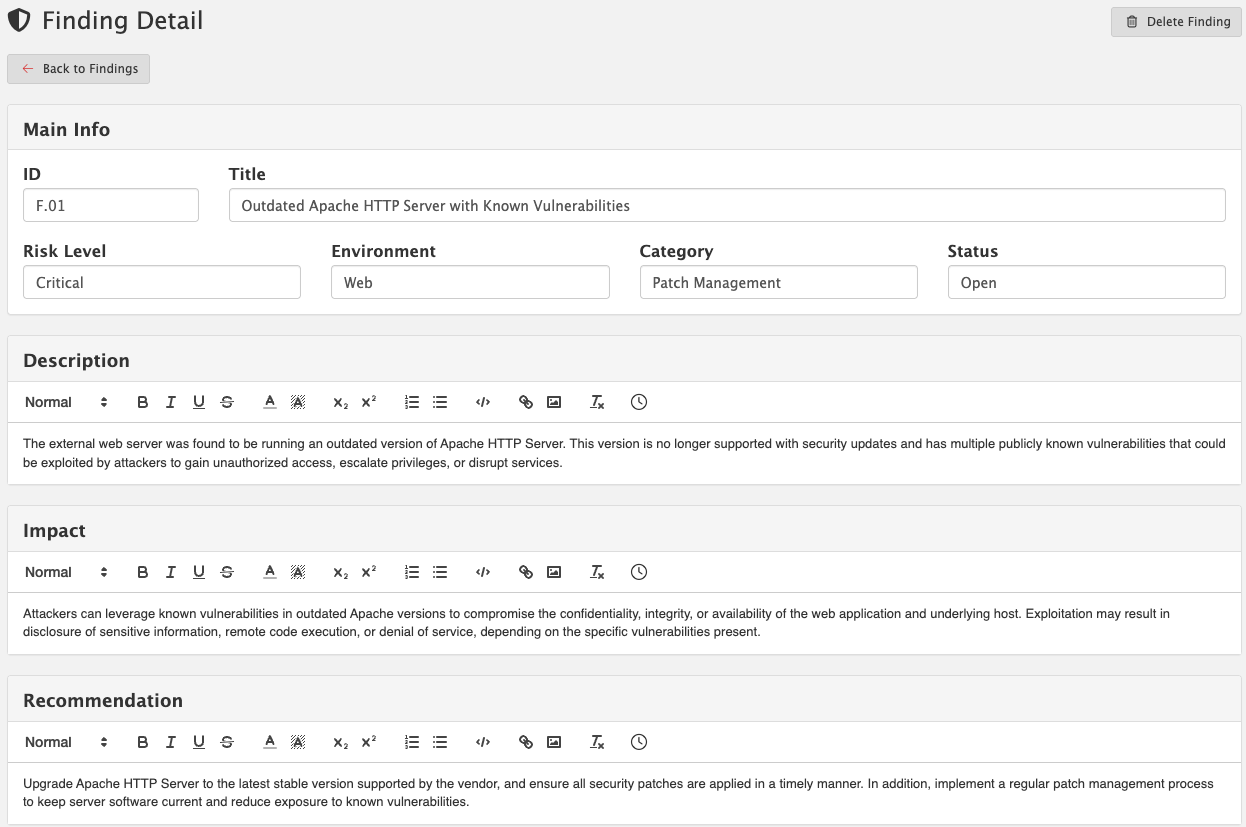
Task: Insert ordered list in Impact toolbar
Action: coord(411,572)
